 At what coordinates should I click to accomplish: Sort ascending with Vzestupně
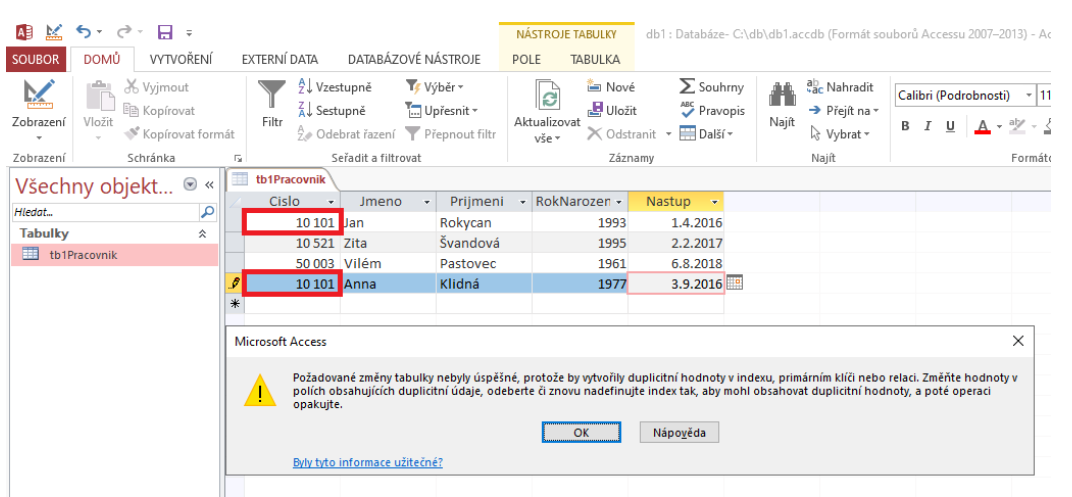[335, 88]
